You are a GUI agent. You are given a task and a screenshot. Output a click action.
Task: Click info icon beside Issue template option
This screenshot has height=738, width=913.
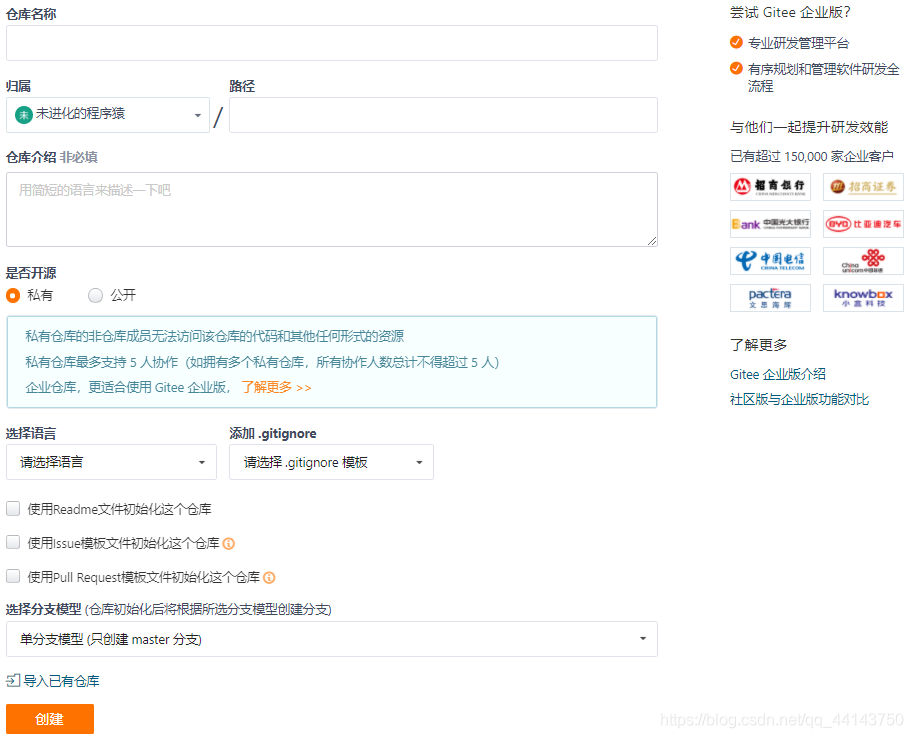click(x=229, y=543)
